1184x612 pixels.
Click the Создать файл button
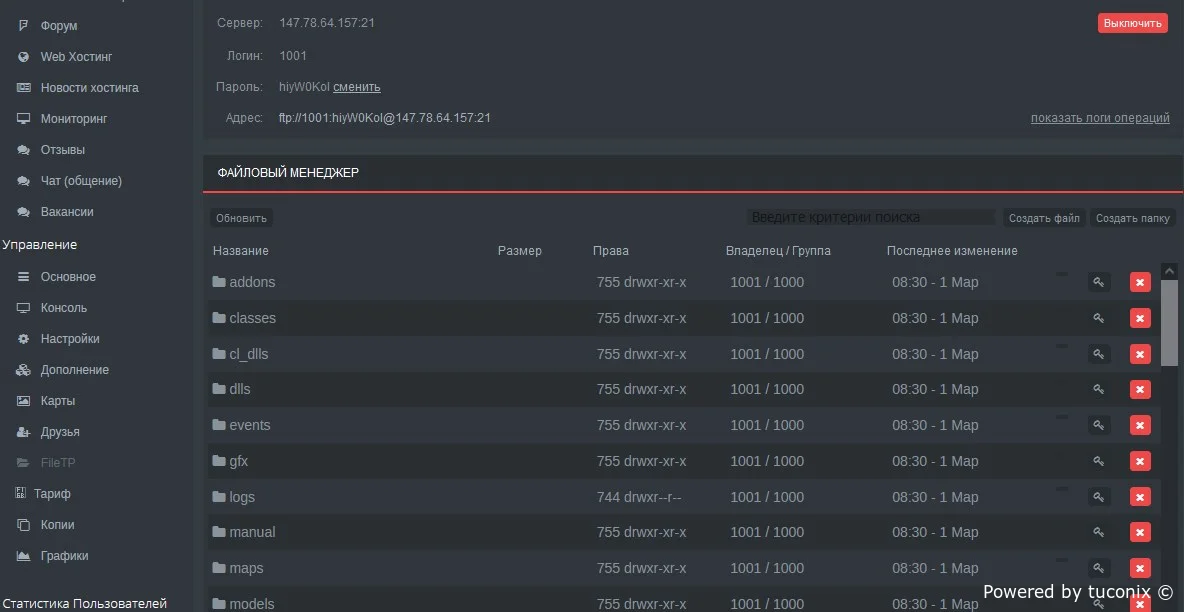1044,218
